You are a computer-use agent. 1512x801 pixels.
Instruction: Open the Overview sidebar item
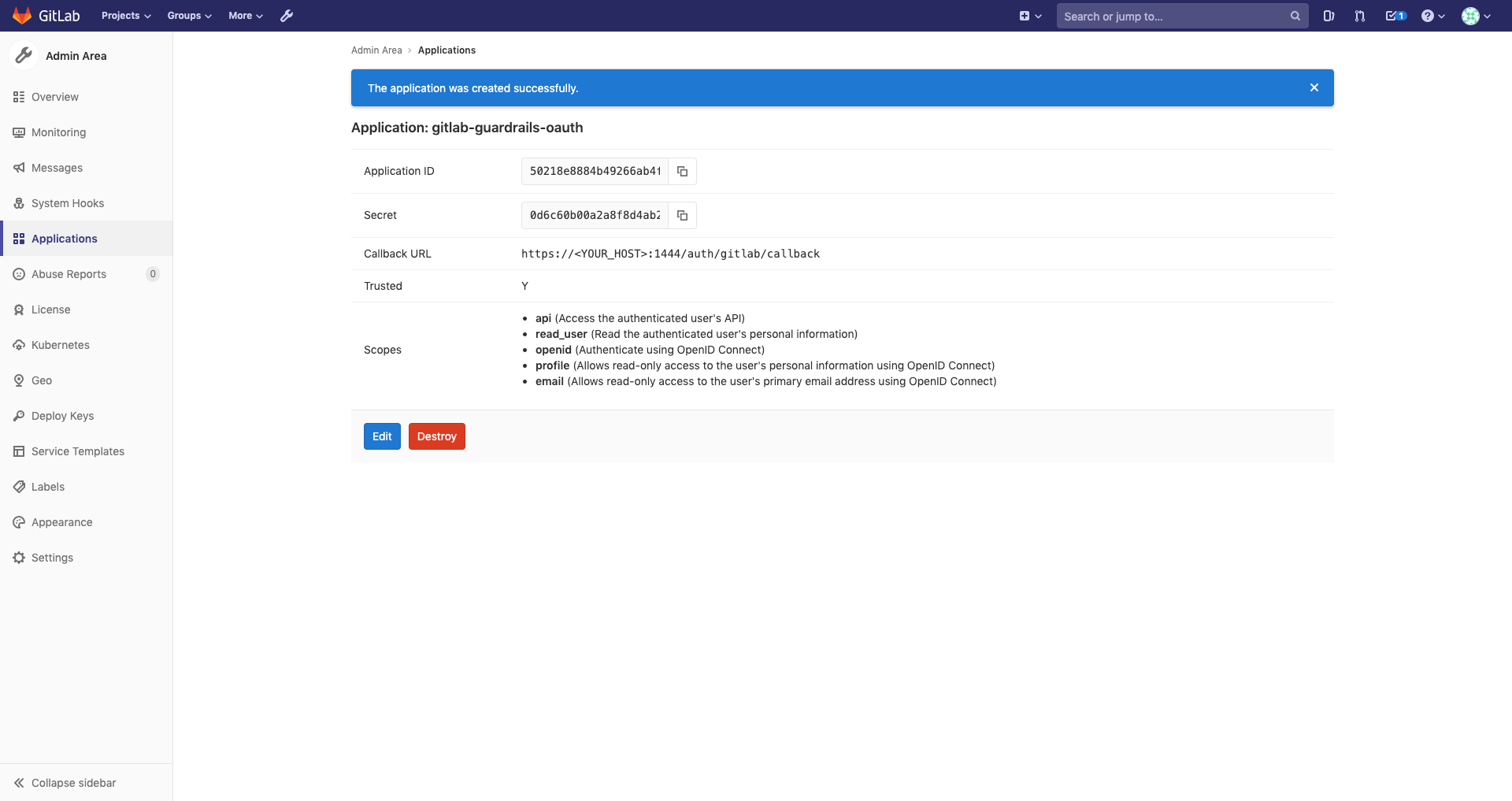click(x=87, y=97)
